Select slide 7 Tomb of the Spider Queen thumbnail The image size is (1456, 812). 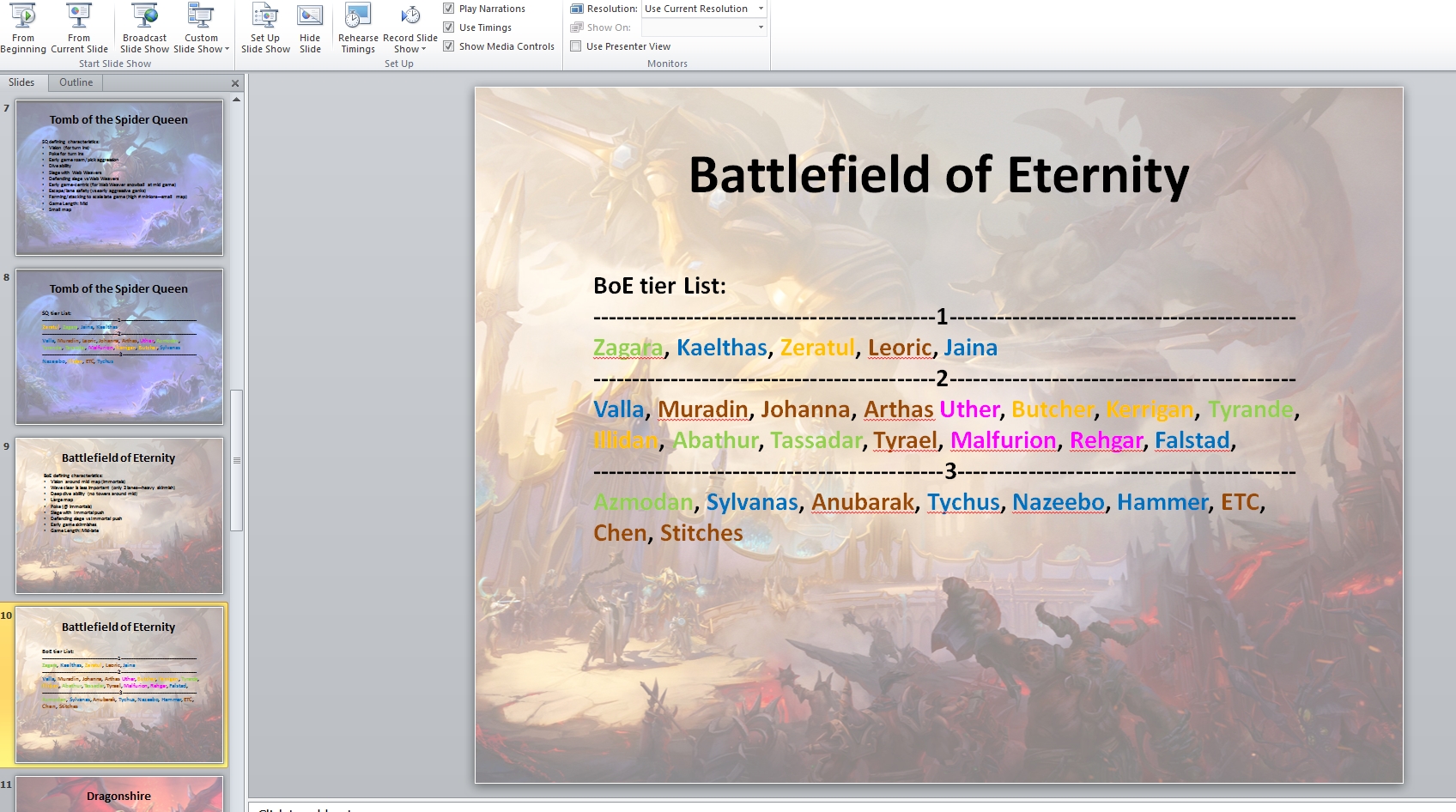click(x=119, y=178)
